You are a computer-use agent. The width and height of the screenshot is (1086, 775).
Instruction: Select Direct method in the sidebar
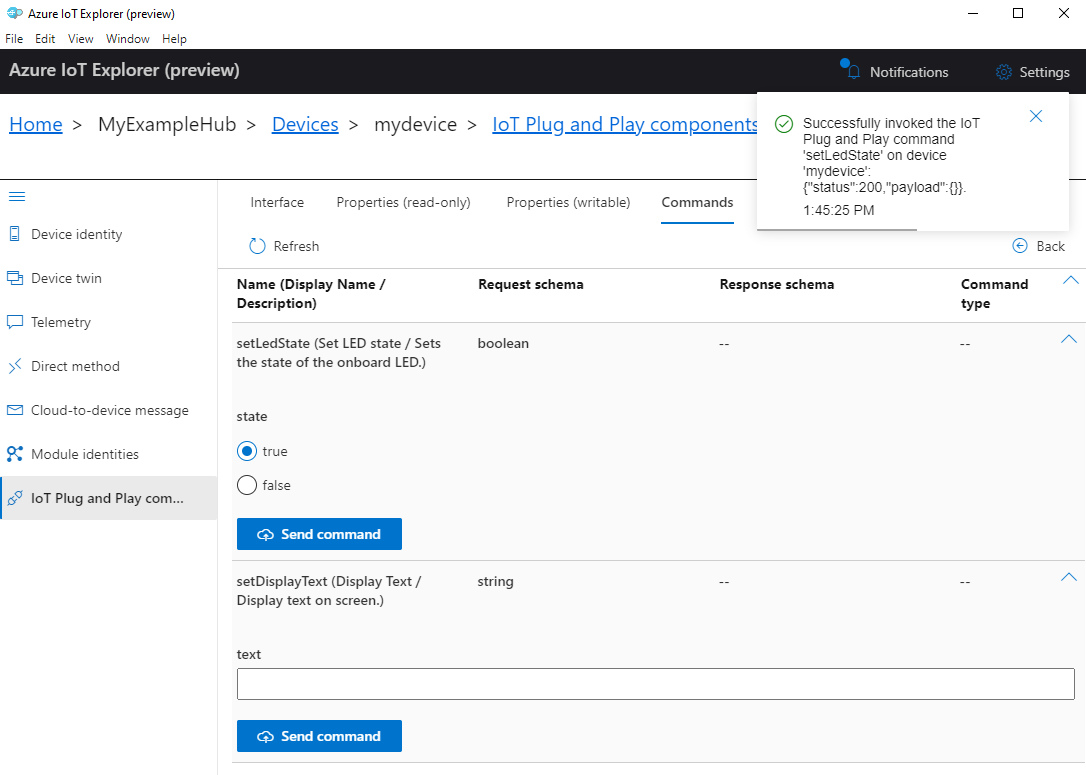coord(74,365)
